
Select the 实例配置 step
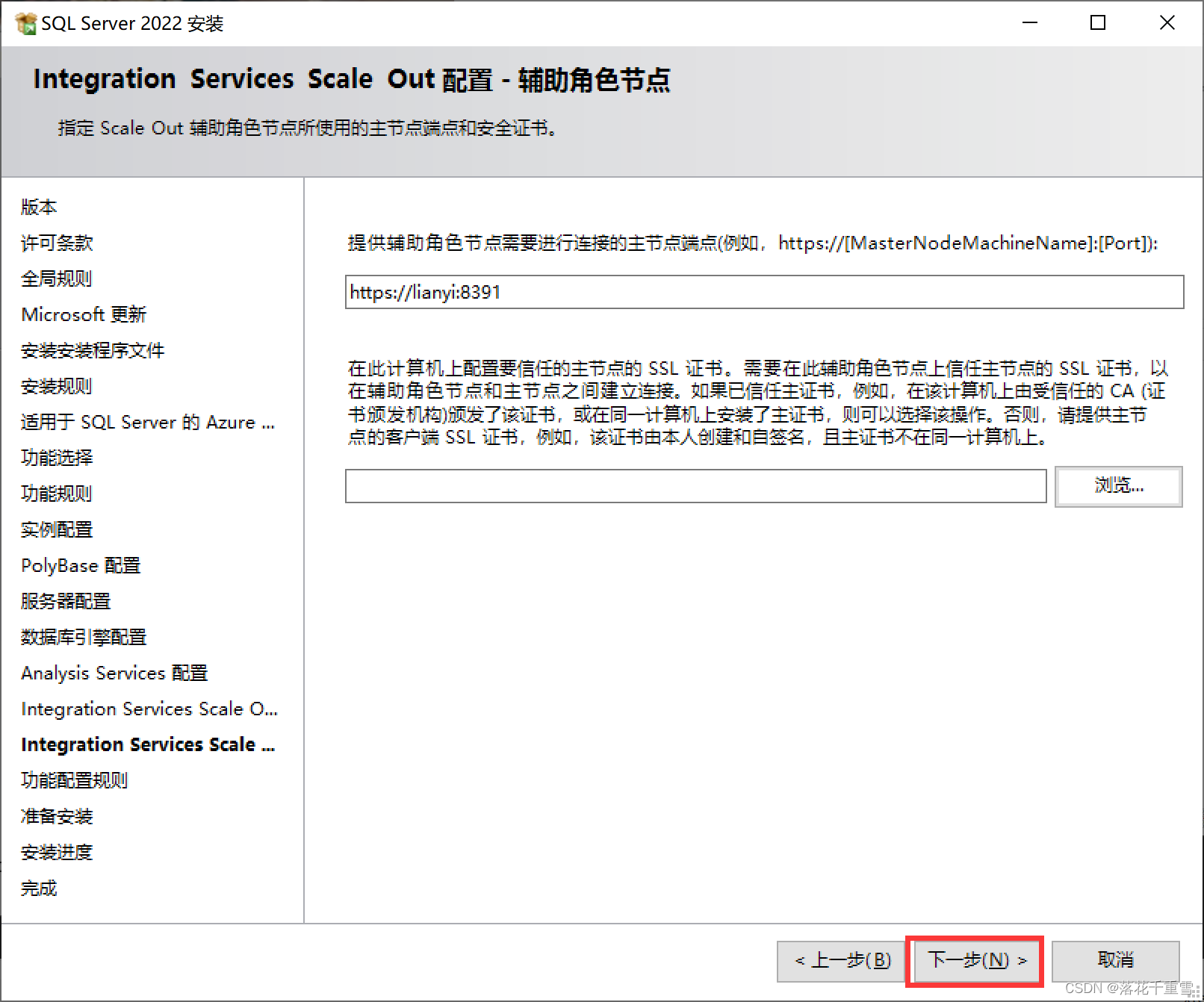(x=57, y=529)
